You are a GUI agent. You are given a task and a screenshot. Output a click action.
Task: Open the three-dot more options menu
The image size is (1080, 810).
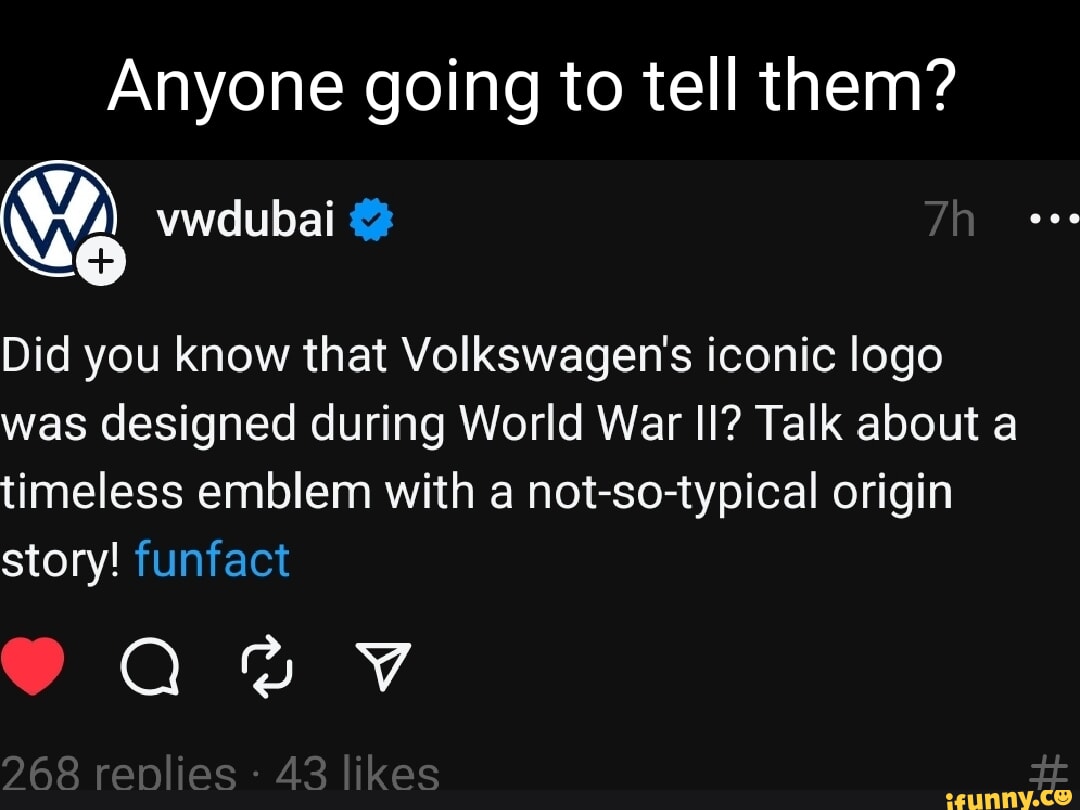(1054, 218)
